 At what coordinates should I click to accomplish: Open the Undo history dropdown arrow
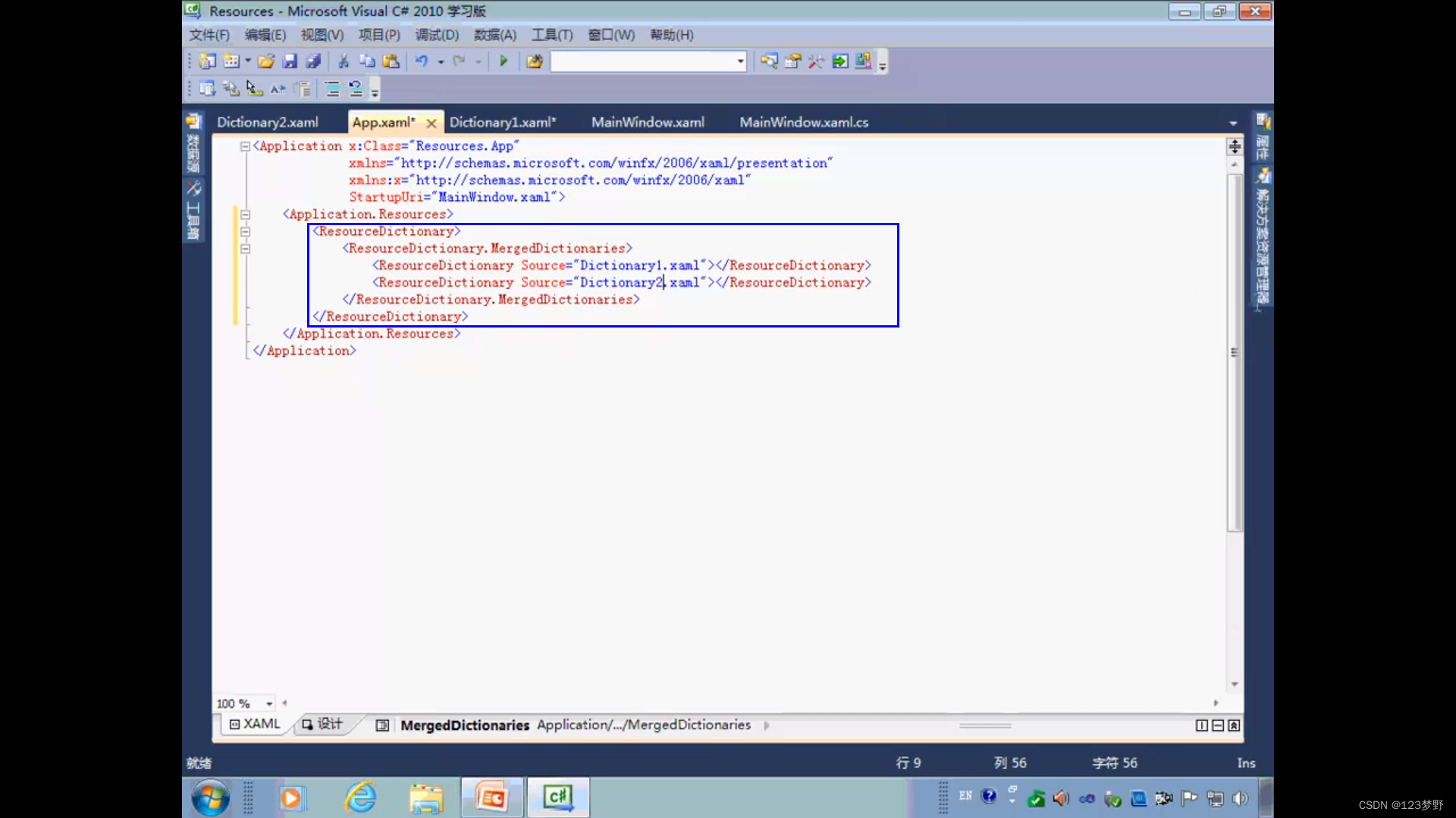pyautogui.click(x=441, y=61)
